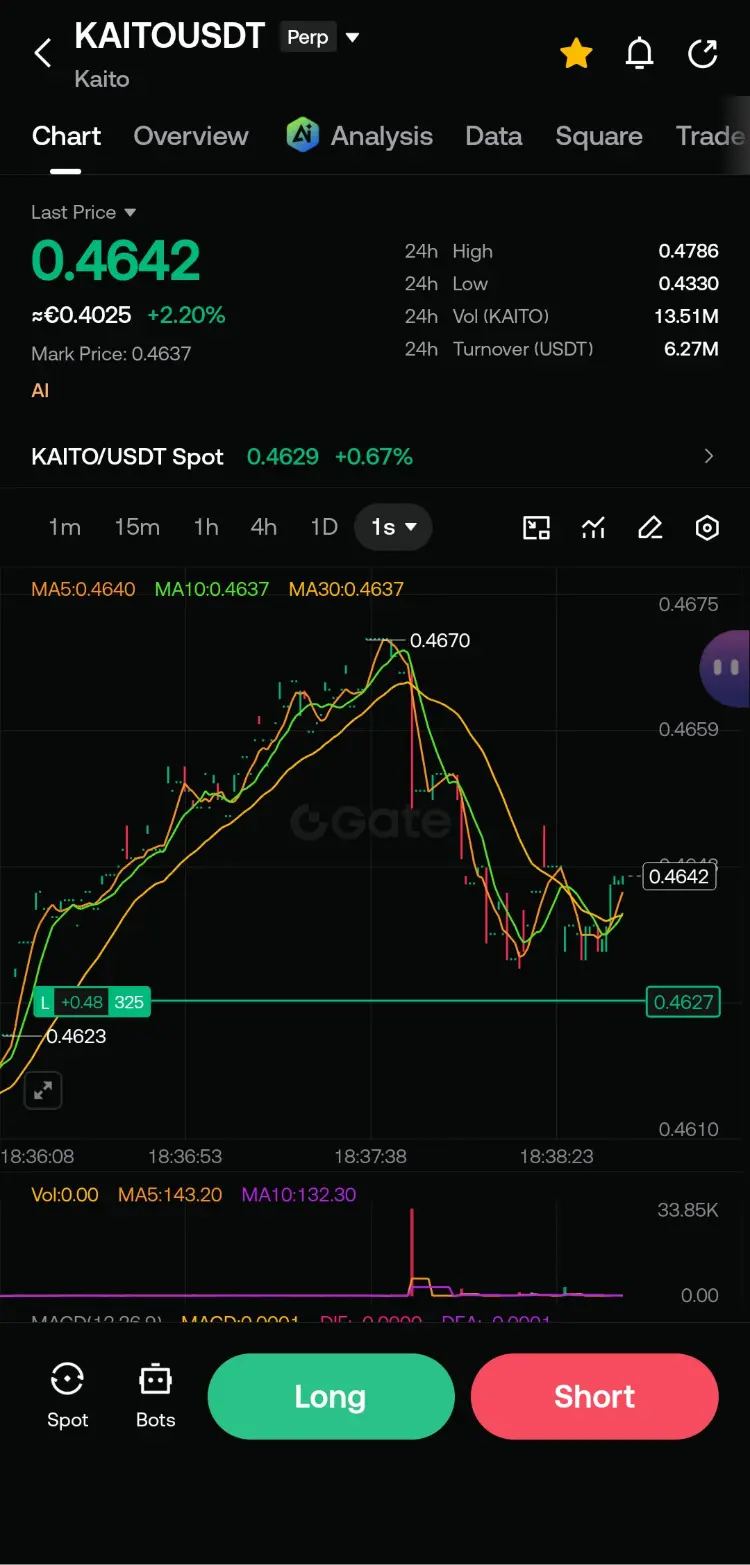Viewport: 750px width, 1565px height.
Task: Open the drawing tools pencil icon
Action: coord(650,528)
